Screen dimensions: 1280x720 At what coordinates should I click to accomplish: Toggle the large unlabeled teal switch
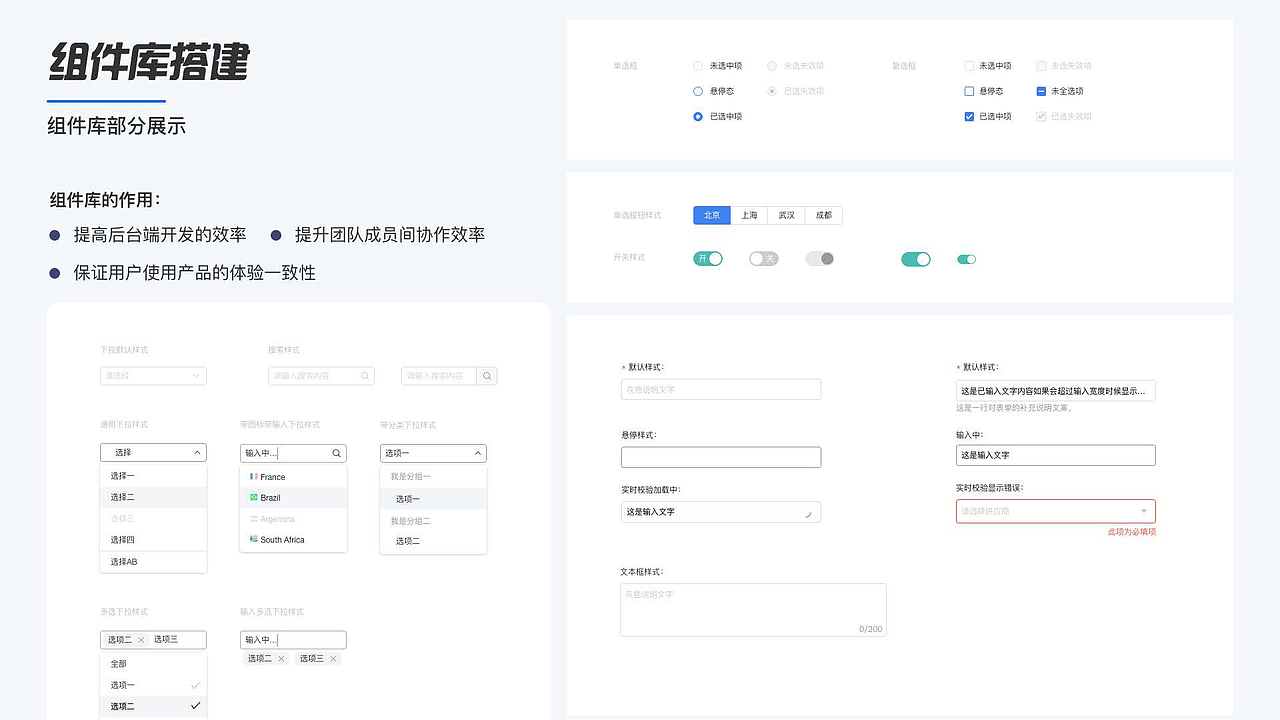pyautogui.click(x=916, y=259)
